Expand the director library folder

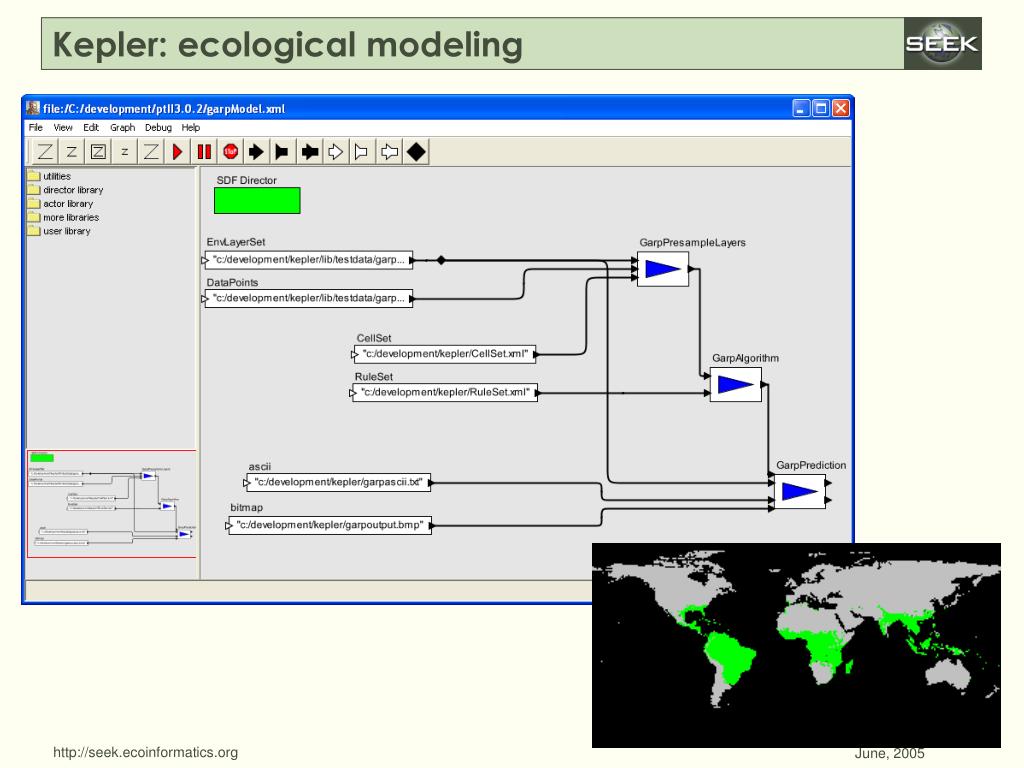(x=65, y=189)
